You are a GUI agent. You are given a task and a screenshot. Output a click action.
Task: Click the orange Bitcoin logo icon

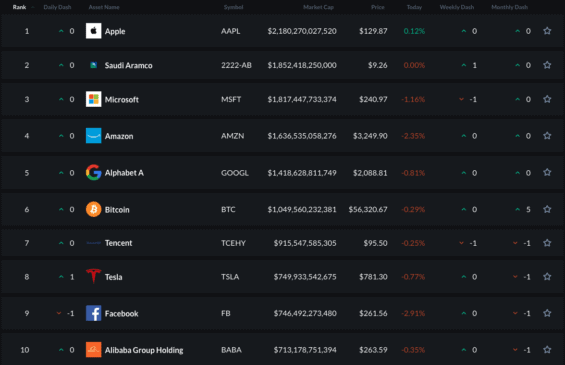point(93,209)
